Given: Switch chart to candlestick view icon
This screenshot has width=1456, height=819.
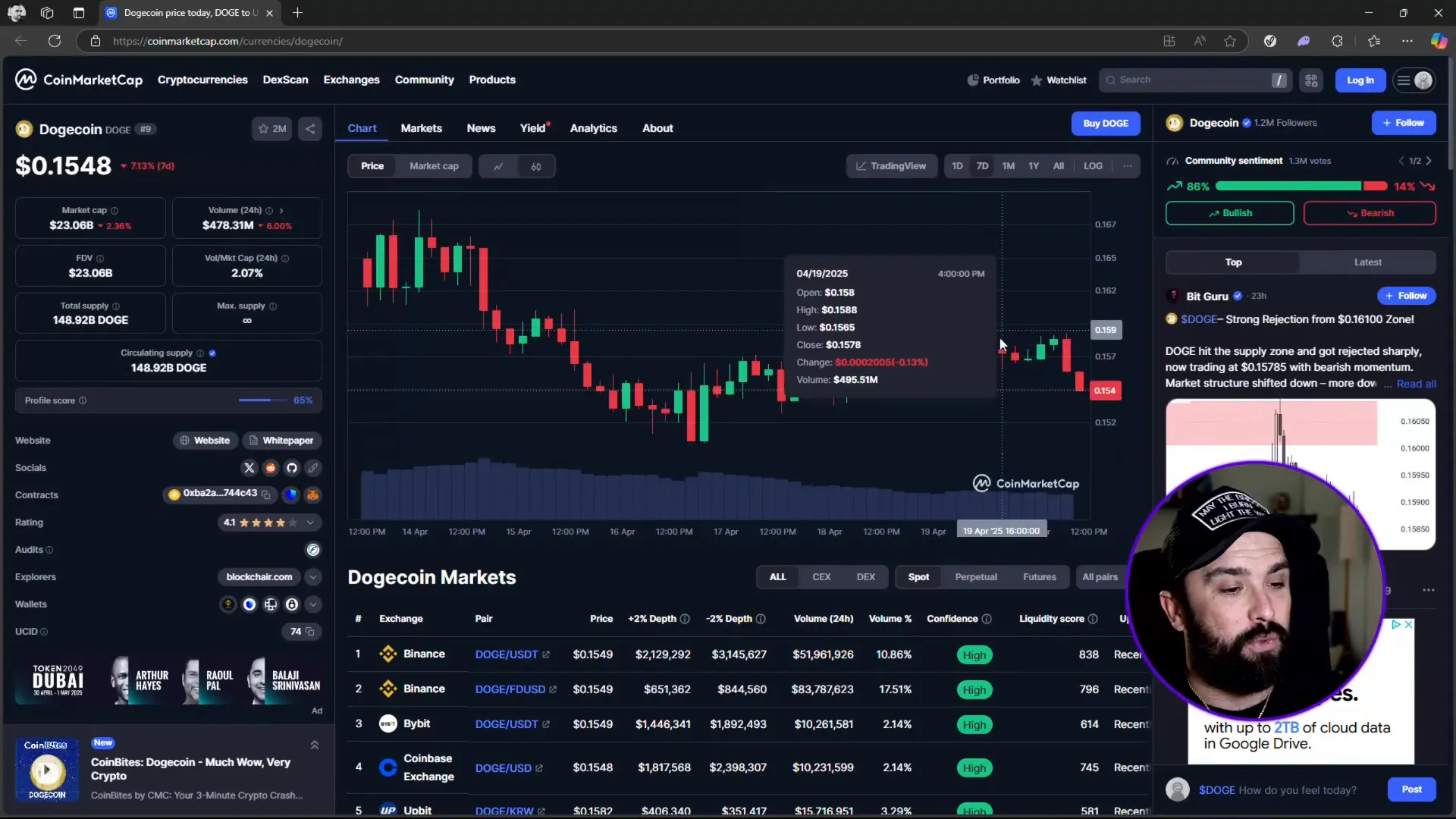Looking at the screenshot, I should tap(536, 166).
